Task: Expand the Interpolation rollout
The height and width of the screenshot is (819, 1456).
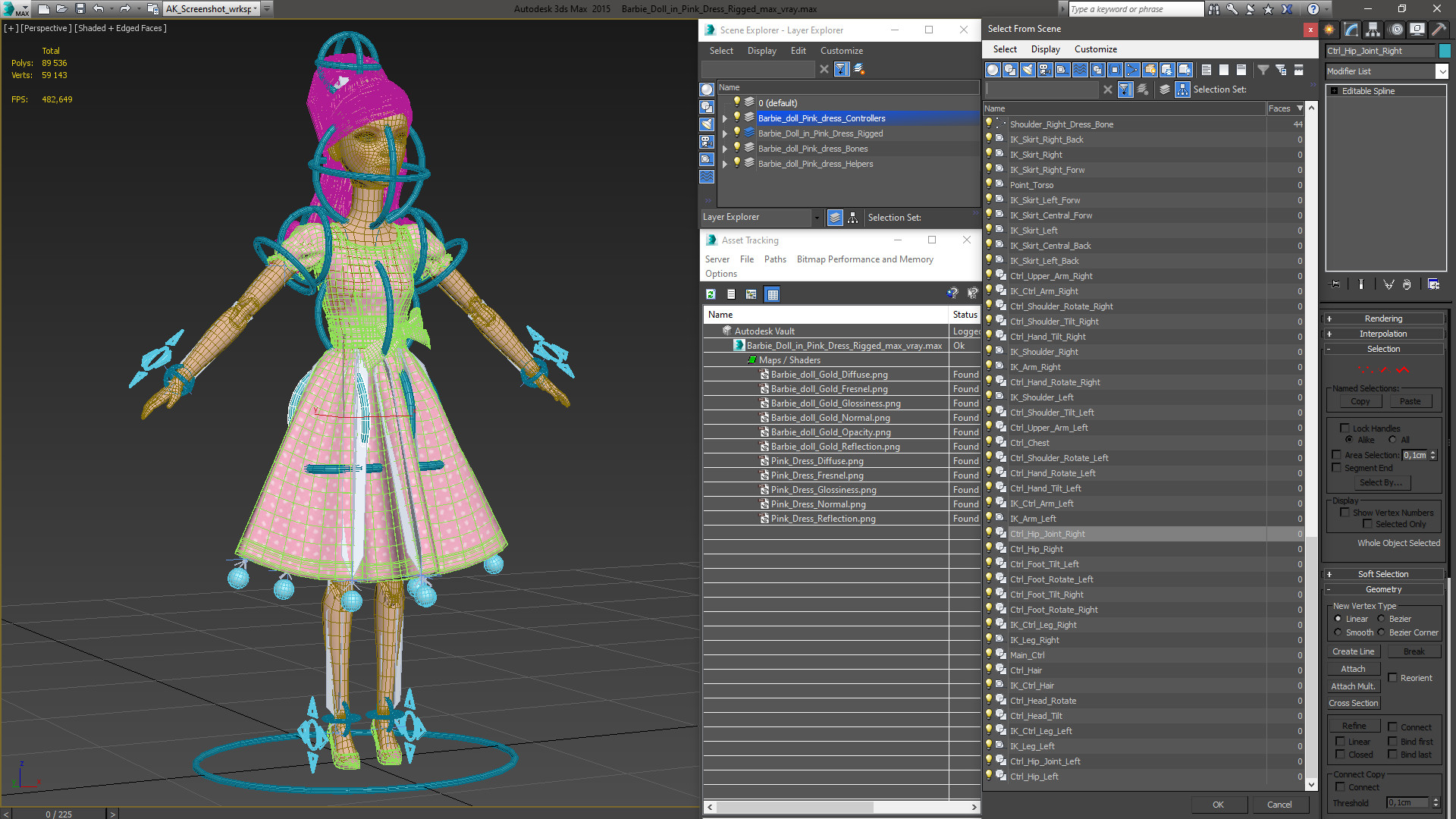Action: click(1383, 334)
